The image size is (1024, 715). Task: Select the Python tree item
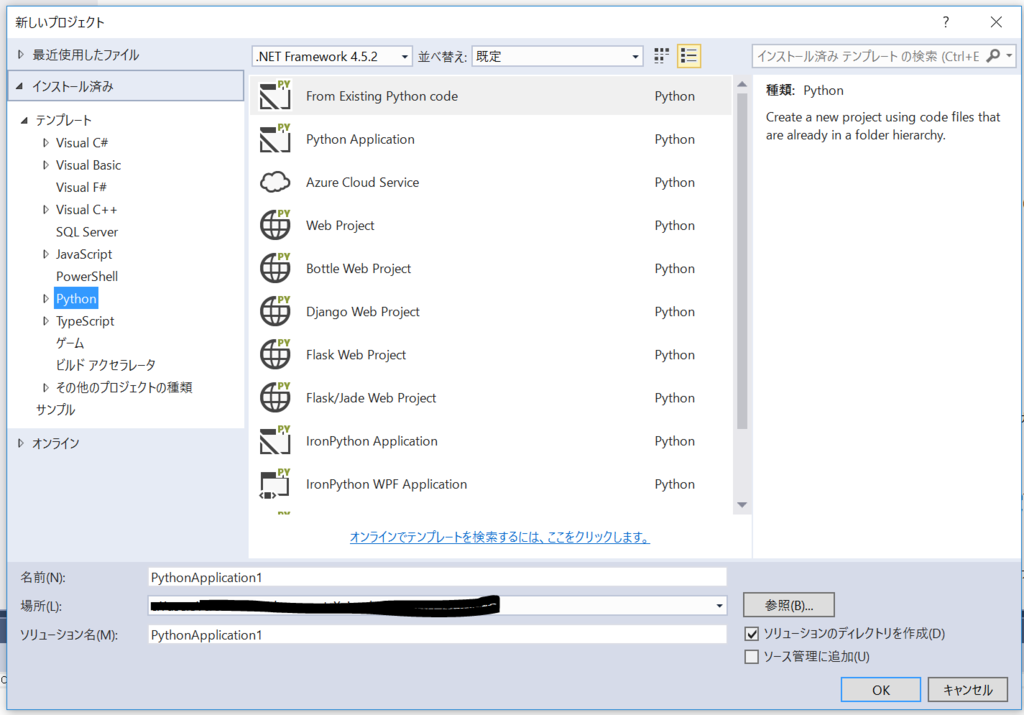[76, 298]
